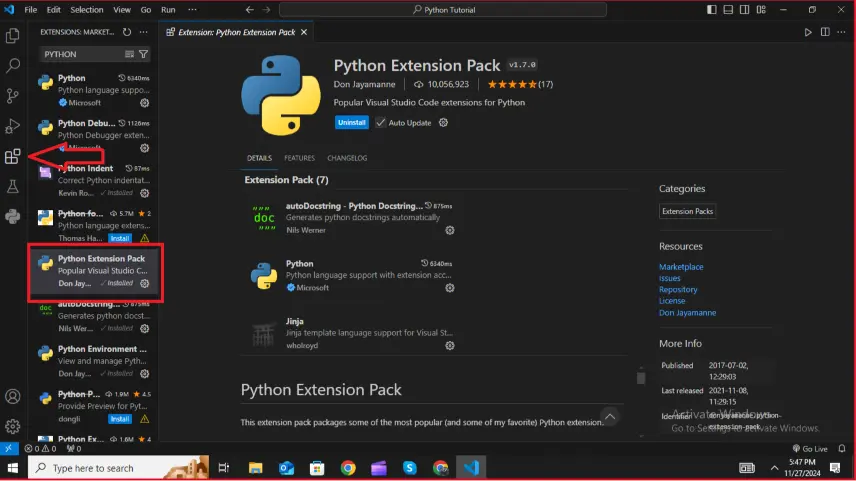This screenshot has height=481, width=856.
Task: Refresh the extensions marketplace list
Action: click(x=127, y=32)
